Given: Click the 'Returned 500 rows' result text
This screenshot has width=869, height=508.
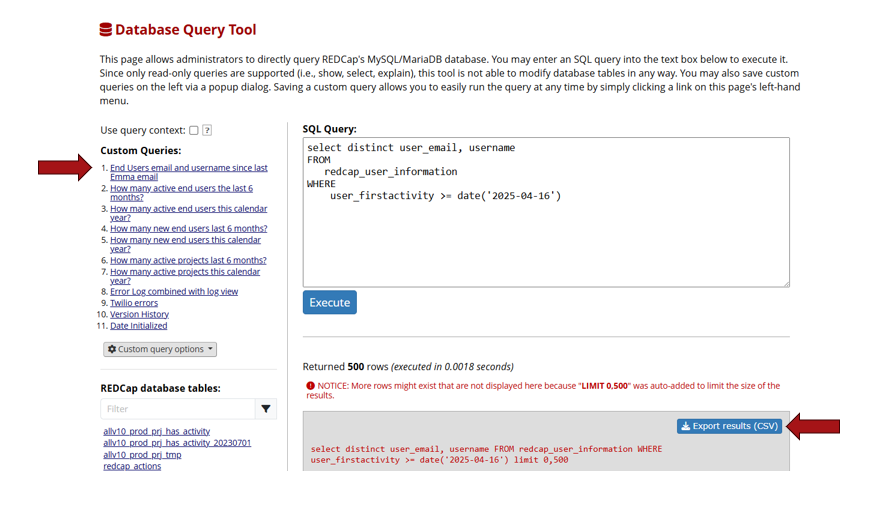Looking at the screenshot, I should click(x=408, y=367).
